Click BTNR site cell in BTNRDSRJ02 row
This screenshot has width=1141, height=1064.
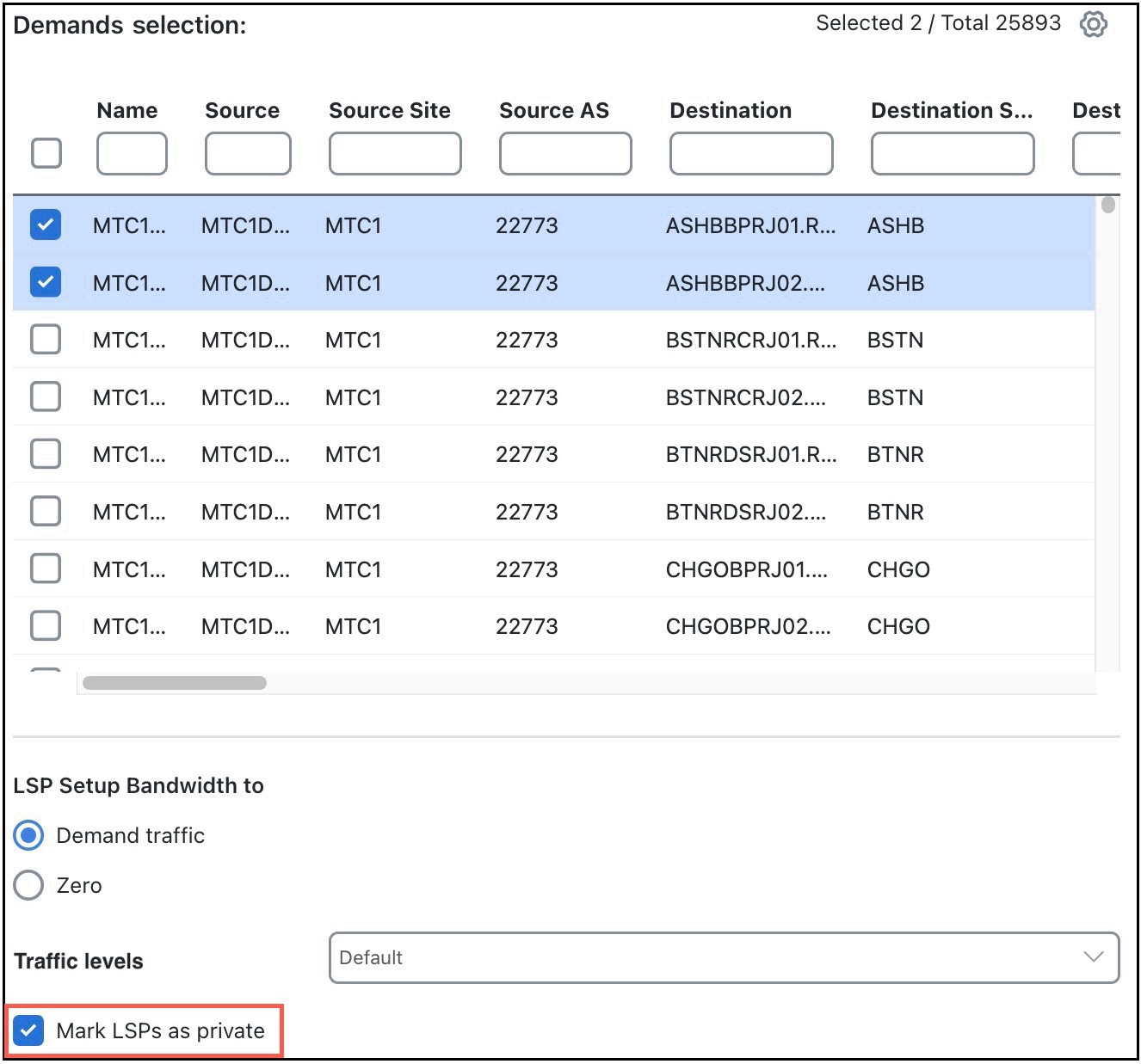pyautogui.click(x=896, y=512)
